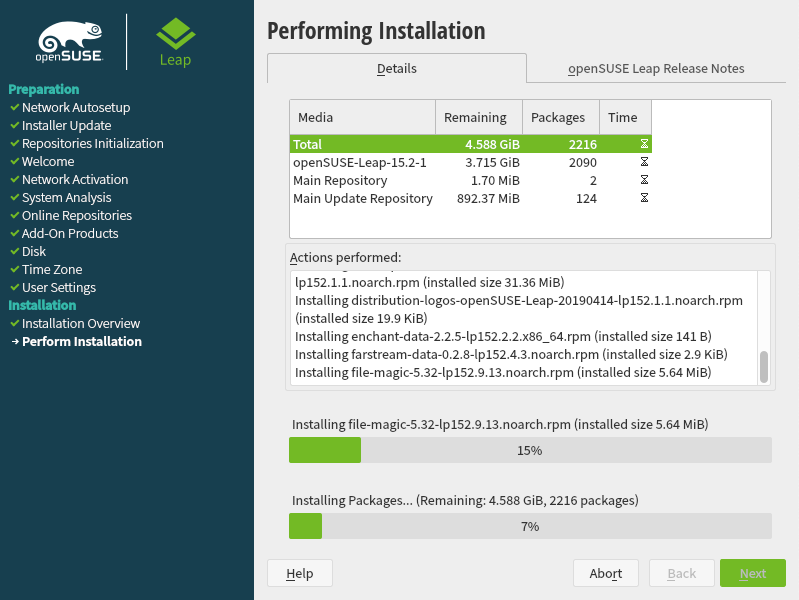Click hourglass icon in Main Repository row

click(644, 180)
